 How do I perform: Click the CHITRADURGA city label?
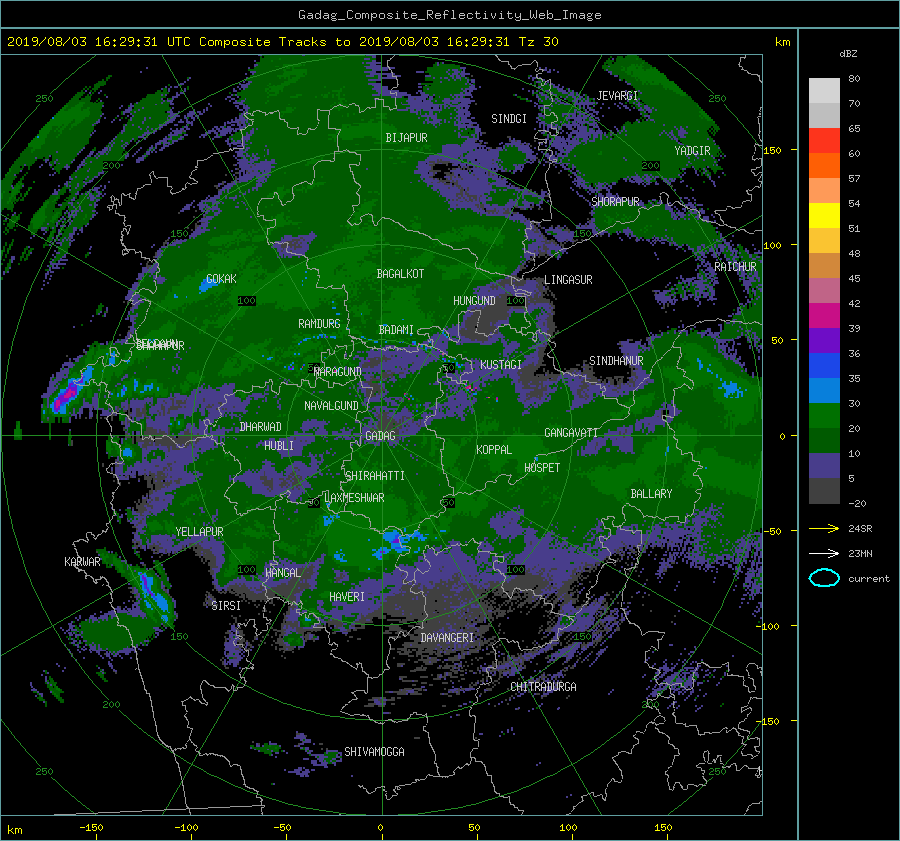point(544,687)
